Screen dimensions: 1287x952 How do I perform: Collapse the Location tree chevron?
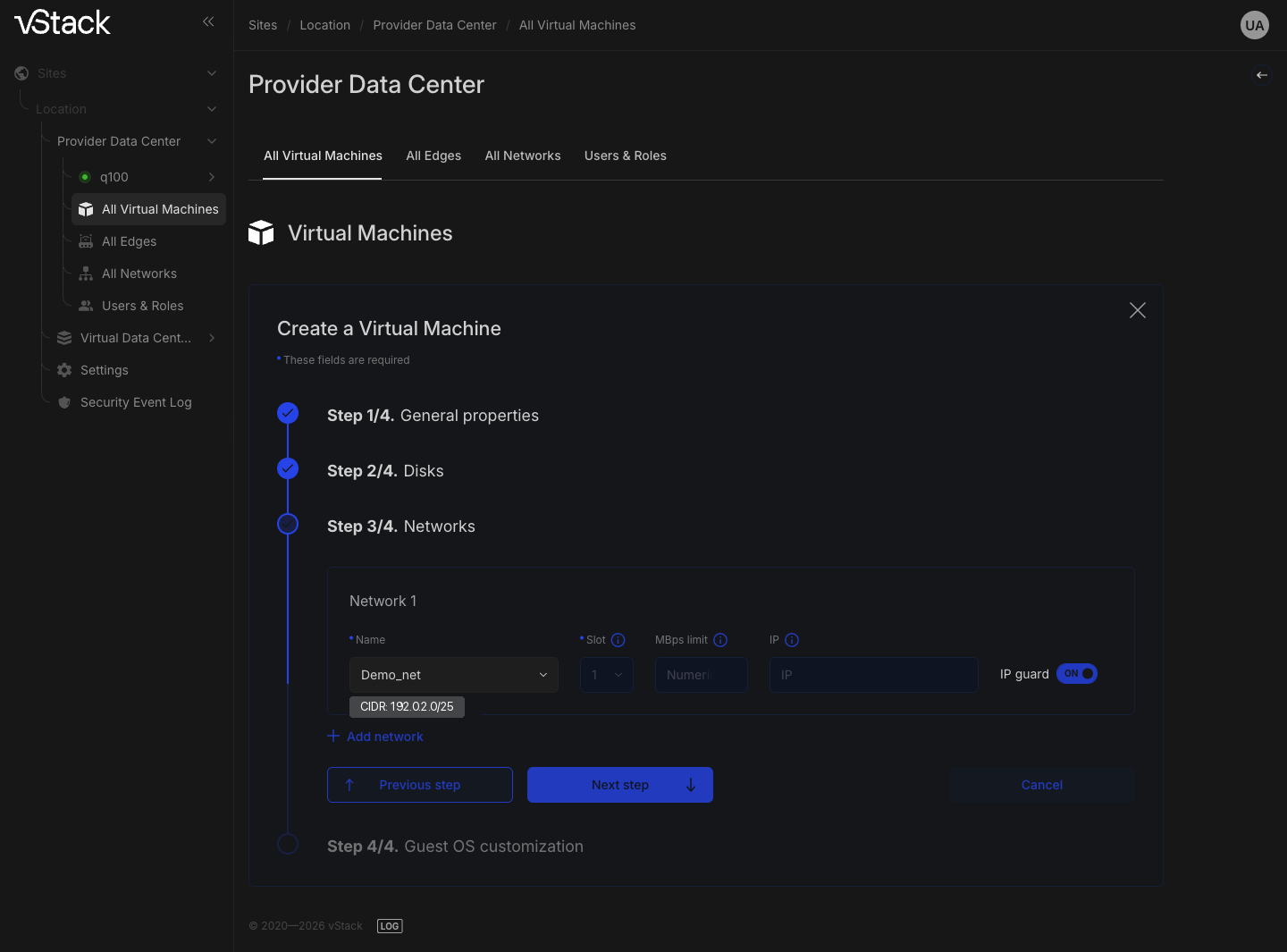[212, 109]
